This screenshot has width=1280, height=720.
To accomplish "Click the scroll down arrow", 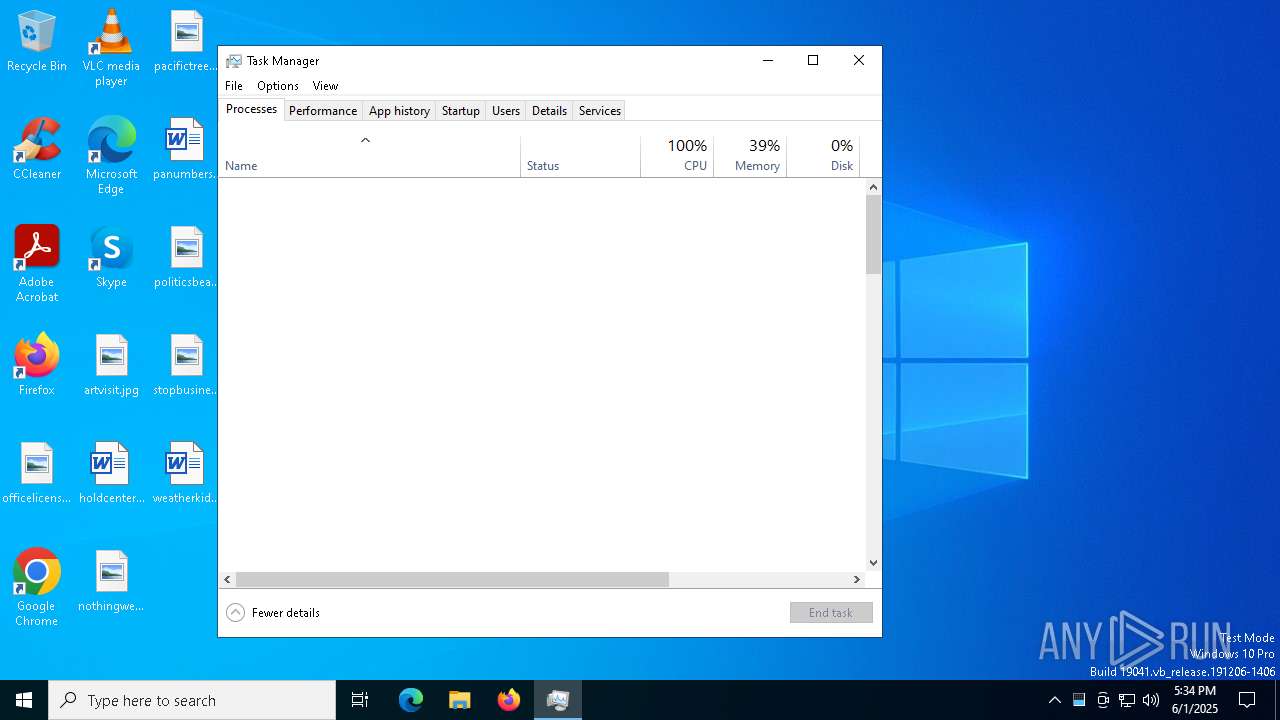I will [x=873, y=563].
